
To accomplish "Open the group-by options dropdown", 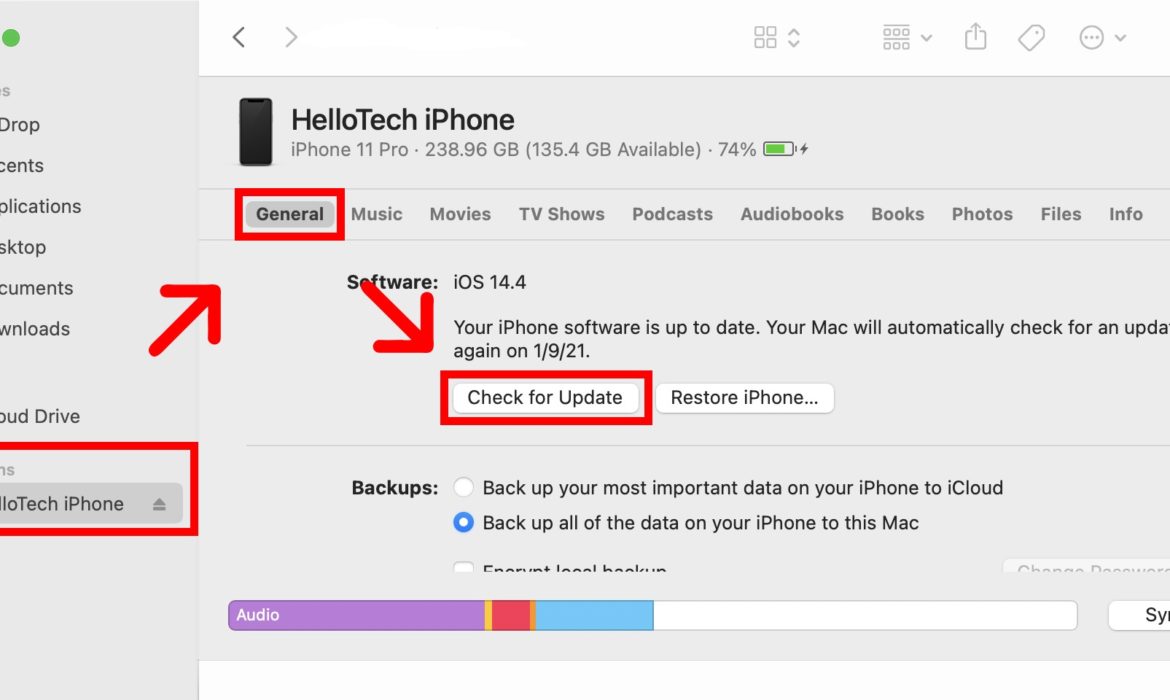I will point(907,38).
